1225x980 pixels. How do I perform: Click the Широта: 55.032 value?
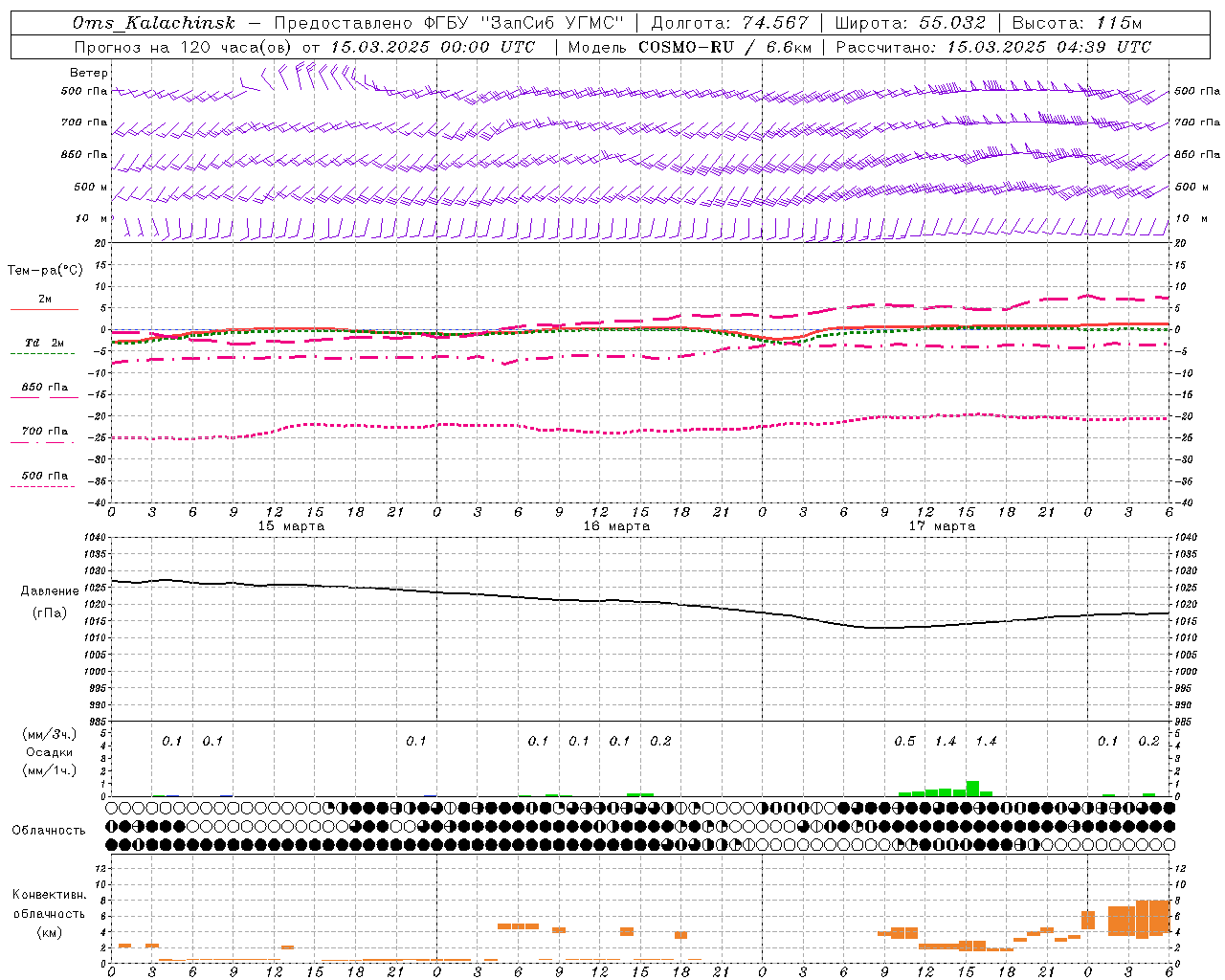pos(910,23)
